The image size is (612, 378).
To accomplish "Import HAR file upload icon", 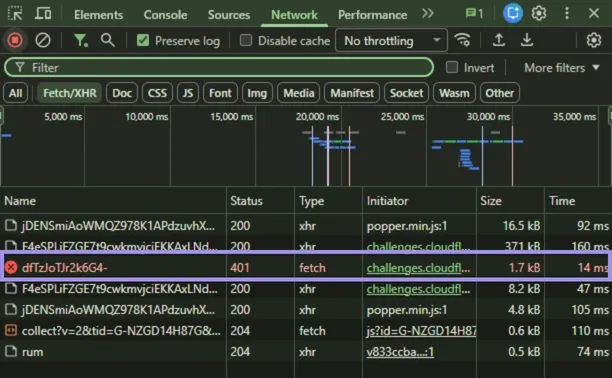I will click(499, 40).
